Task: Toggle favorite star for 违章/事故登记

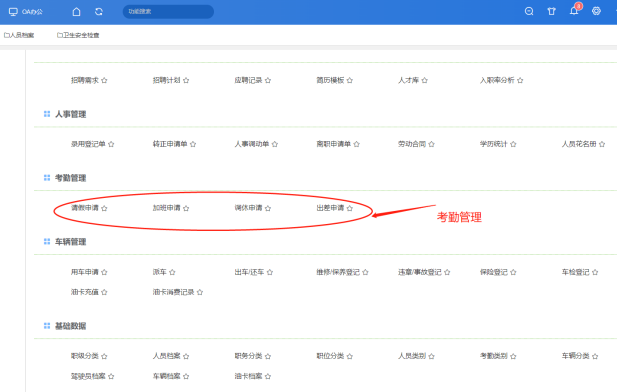Action: (447, 272)
